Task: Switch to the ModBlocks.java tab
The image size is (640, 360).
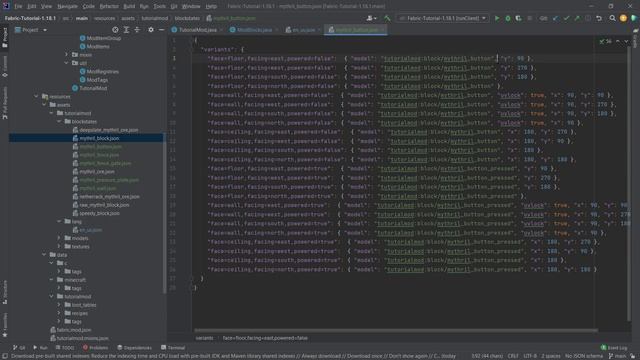Action: 253,30
